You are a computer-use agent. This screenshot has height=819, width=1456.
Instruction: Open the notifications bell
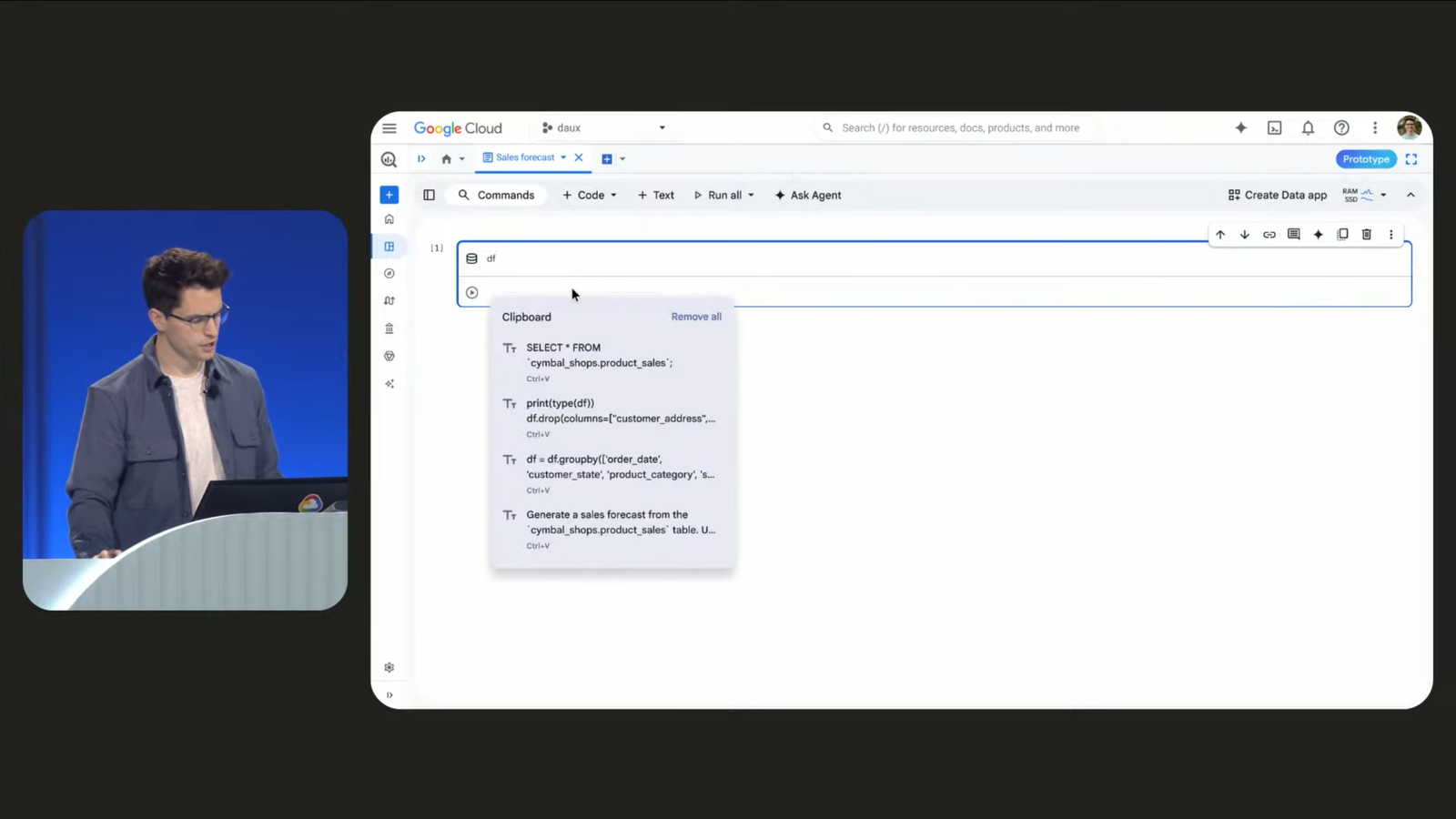coord(1308,128)
